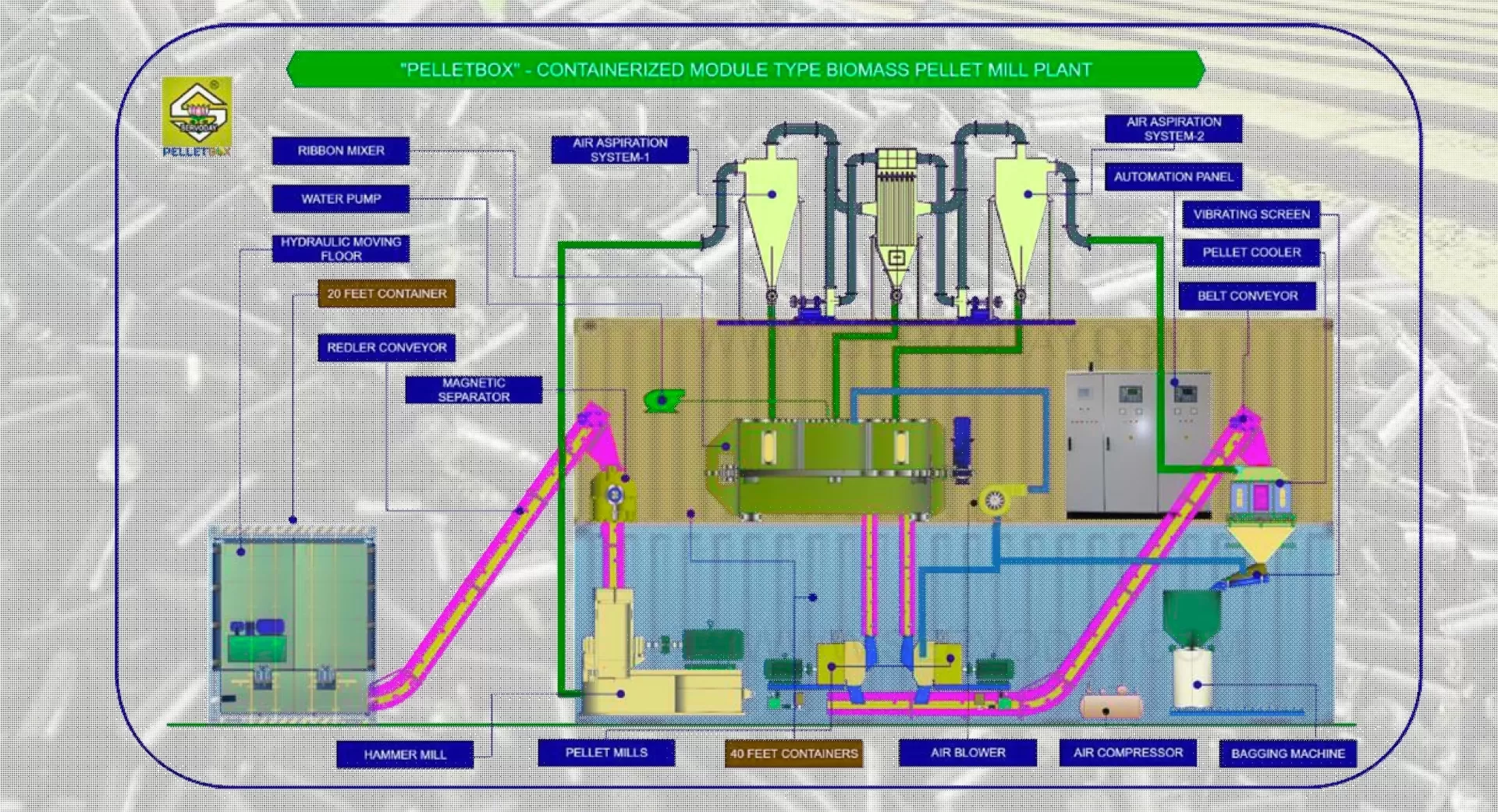Select the Ribbon Mixer label
1498x812 pixels.
(x=341, y=151)
